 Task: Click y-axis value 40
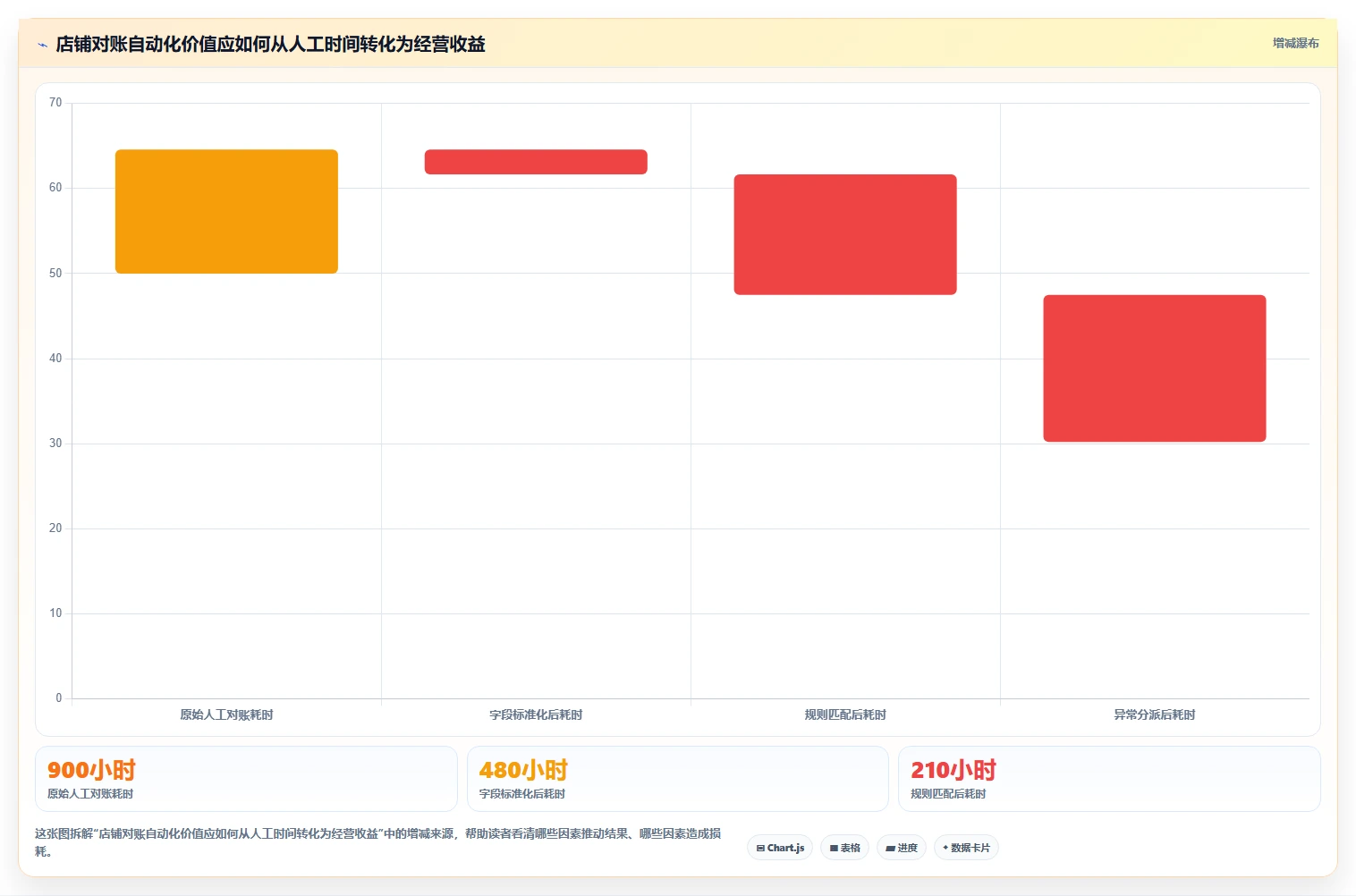click(55, 358)
